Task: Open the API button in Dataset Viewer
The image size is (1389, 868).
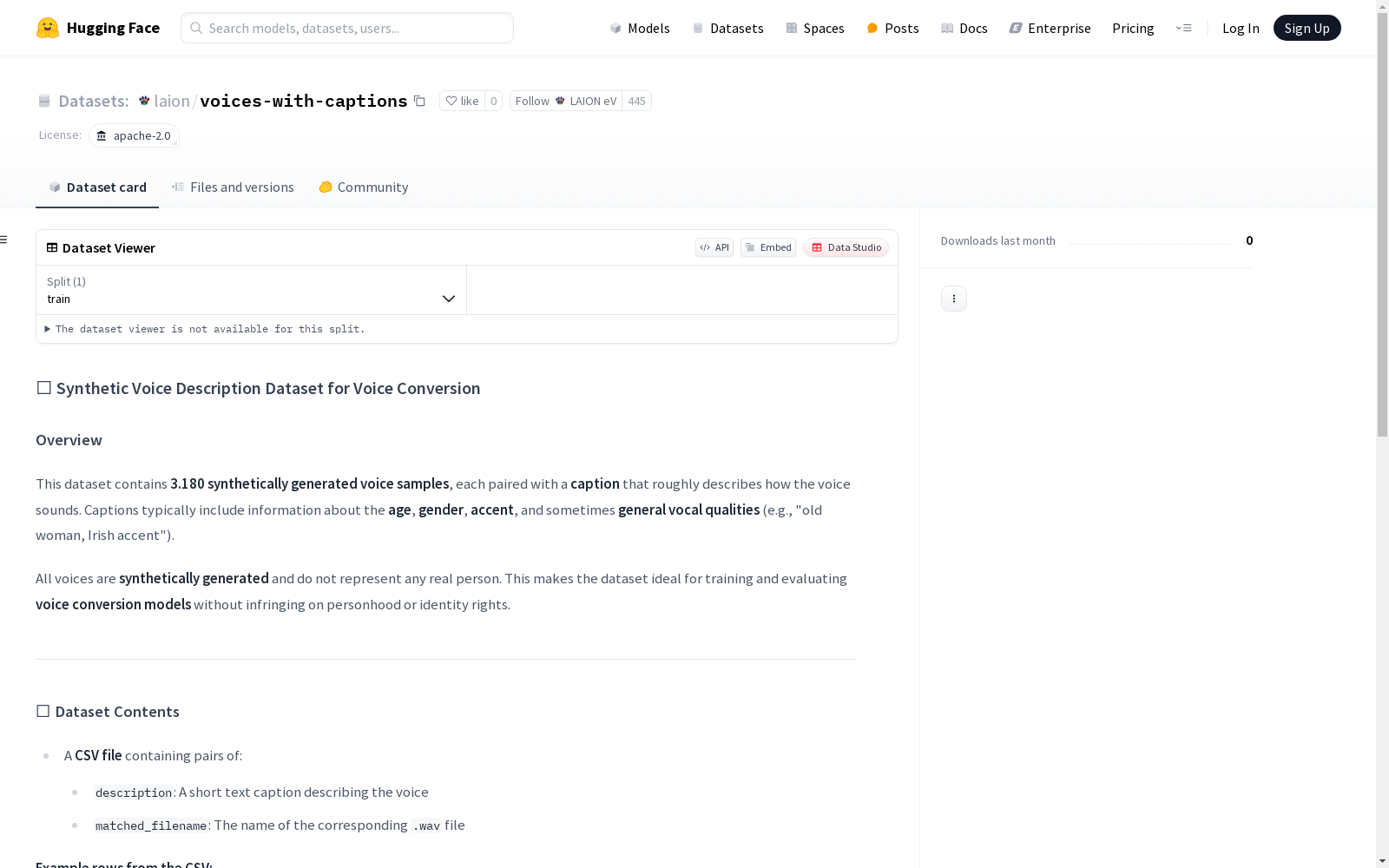Action: click(714, 247)
